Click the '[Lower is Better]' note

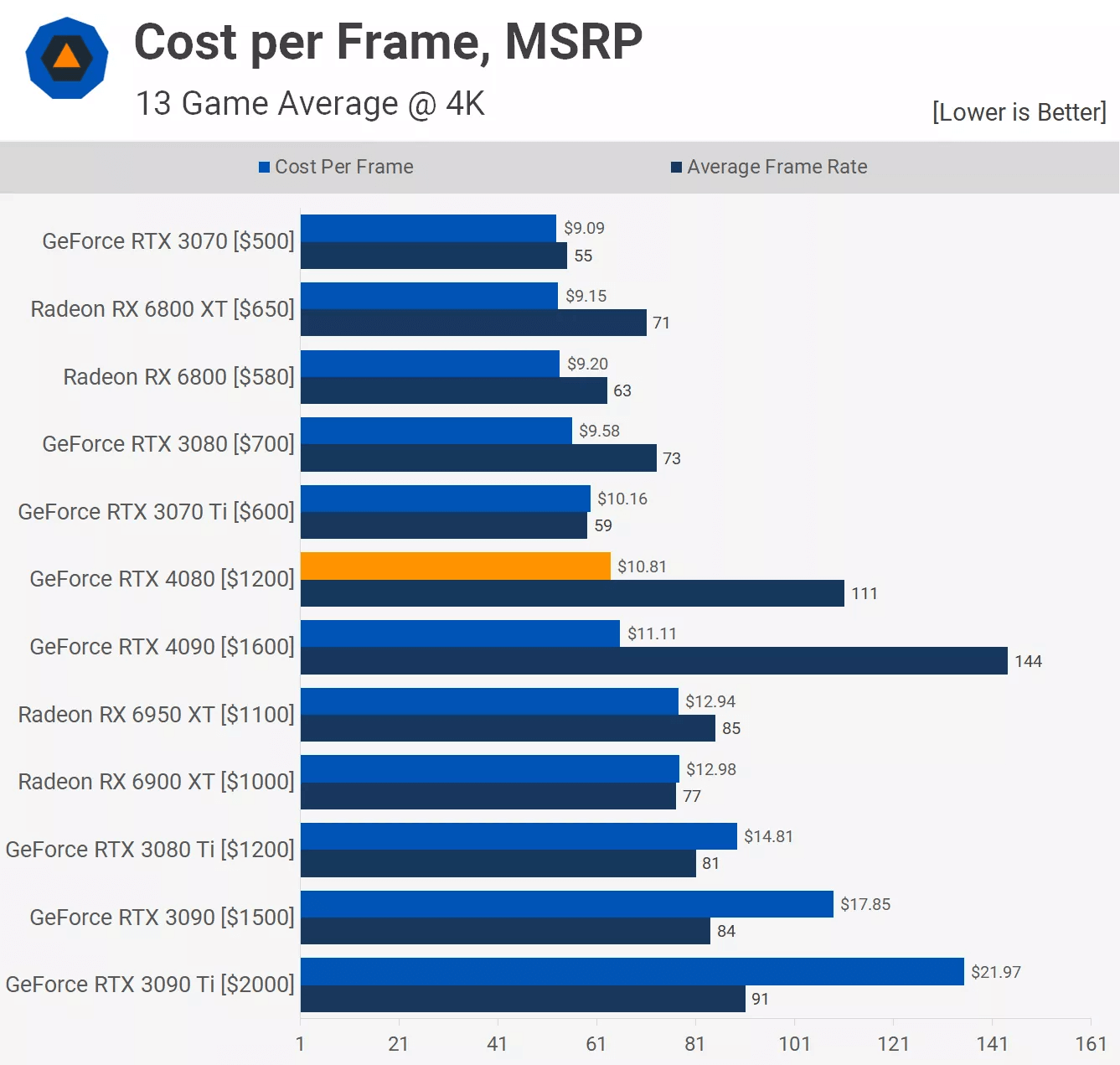coord(1019,112)
